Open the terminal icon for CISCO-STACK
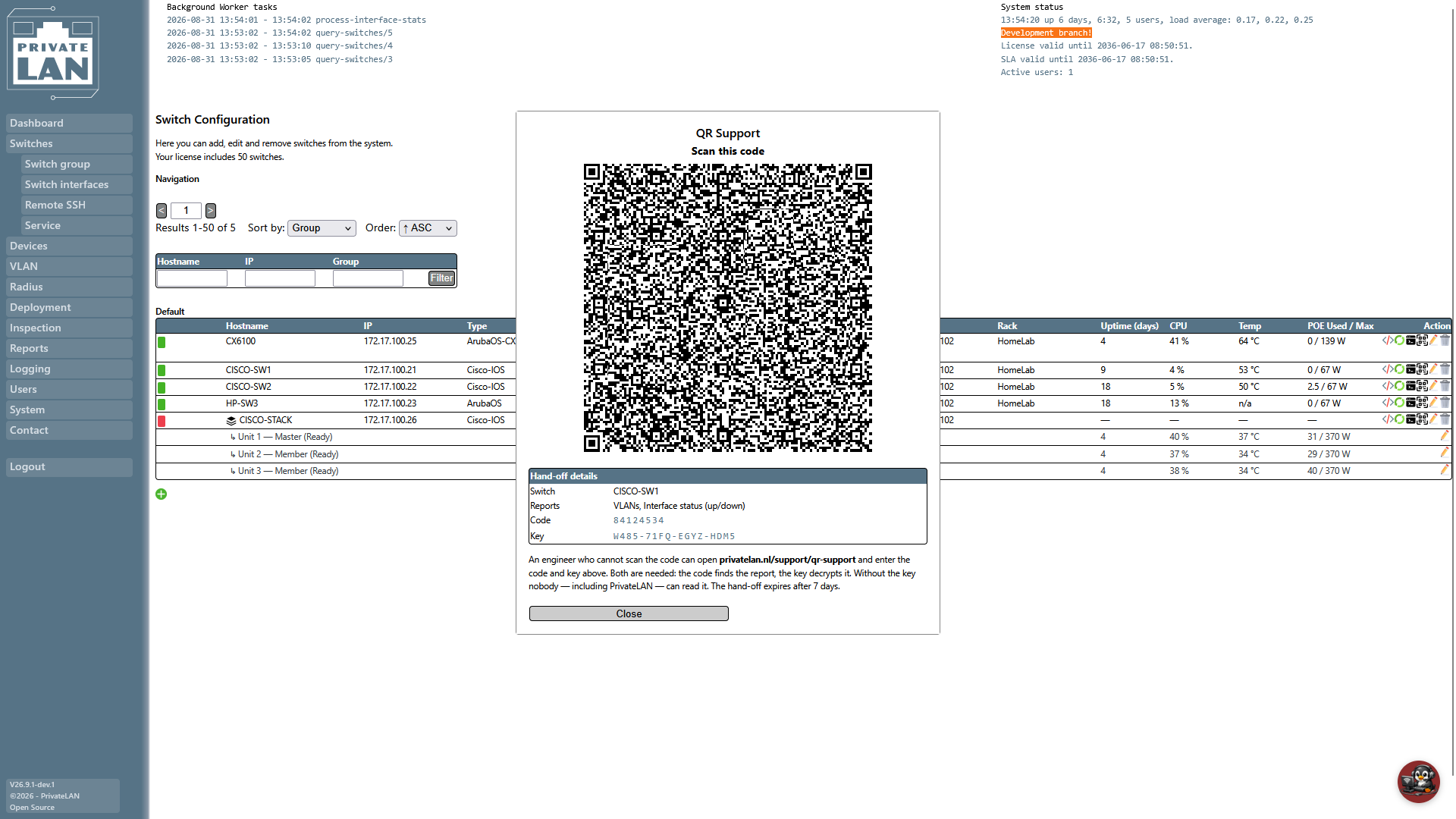Image resolution: width=1456 pixels, height=819 pixels. point(1410,419)
